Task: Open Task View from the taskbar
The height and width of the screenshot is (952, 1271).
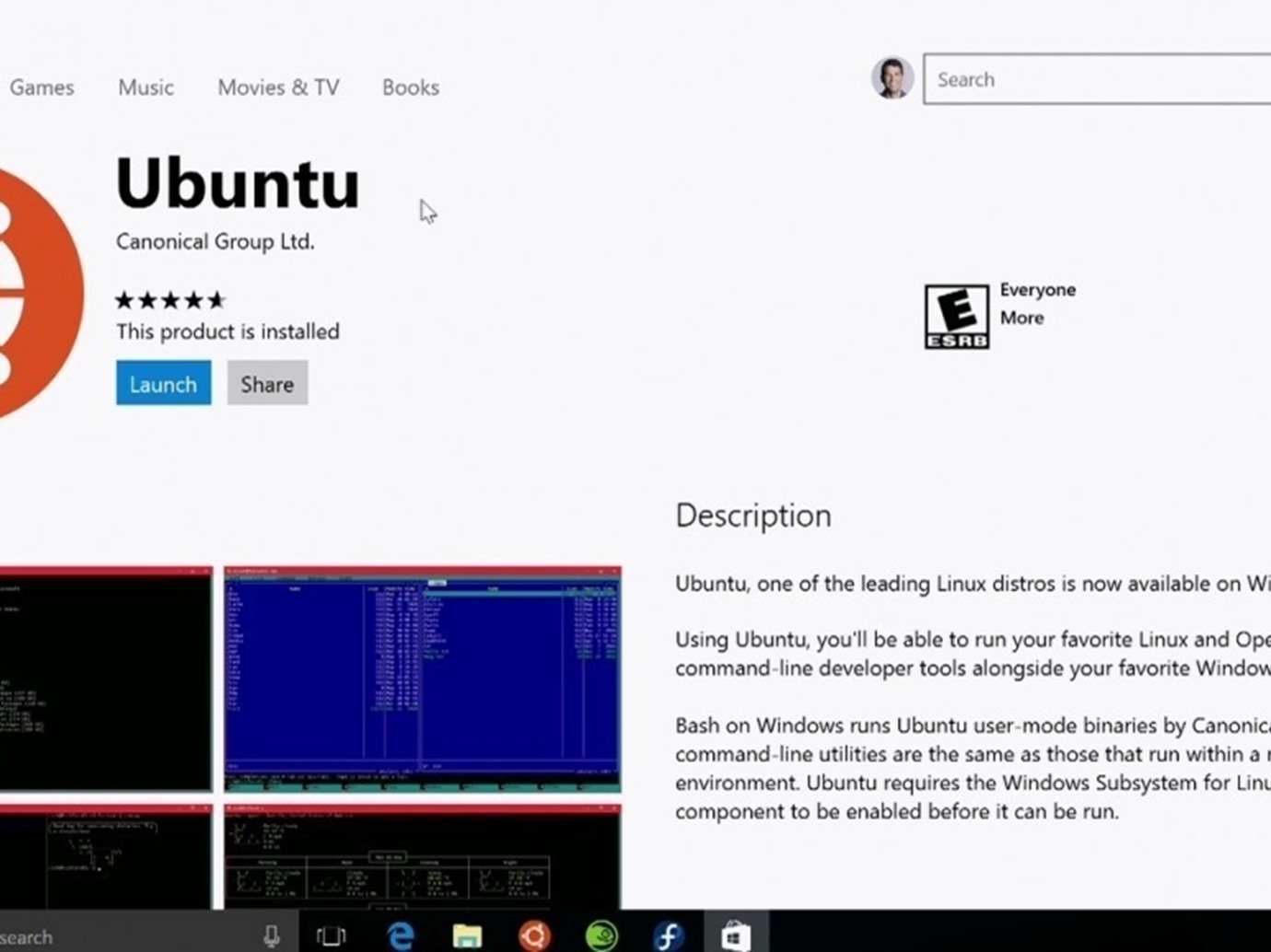Action: pos(331,936)
